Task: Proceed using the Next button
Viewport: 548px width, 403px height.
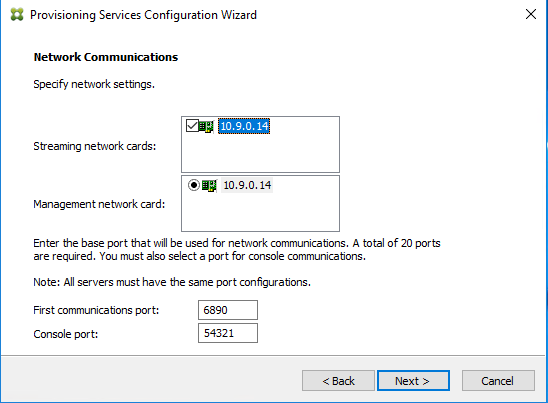Action: pos(413,381)
